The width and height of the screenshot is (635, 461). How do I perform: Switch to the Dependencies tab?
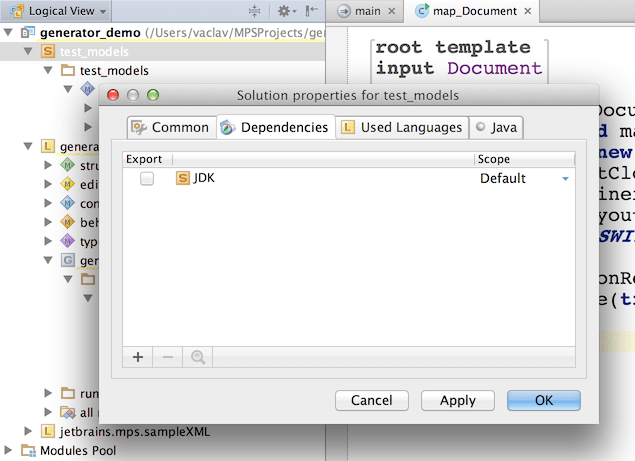point(275,128)
